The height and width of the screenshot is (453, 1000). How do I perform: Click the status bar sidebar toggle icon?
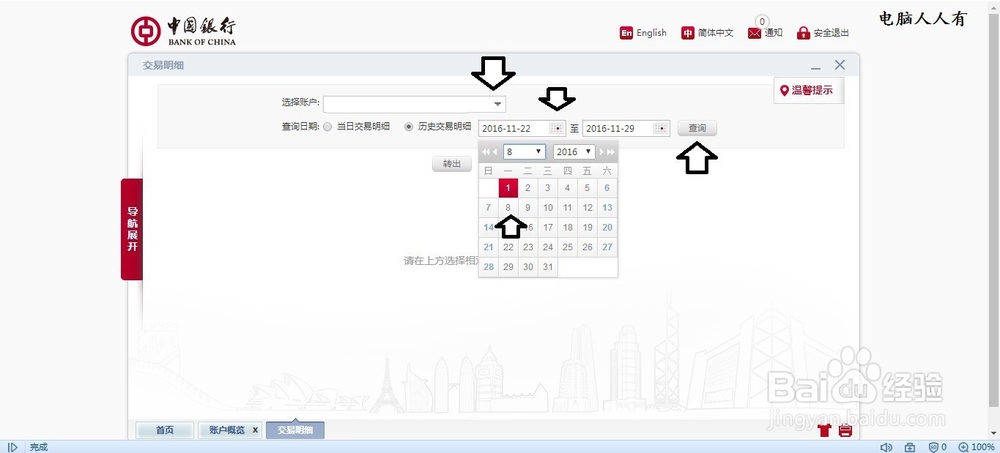click(12, 447)
